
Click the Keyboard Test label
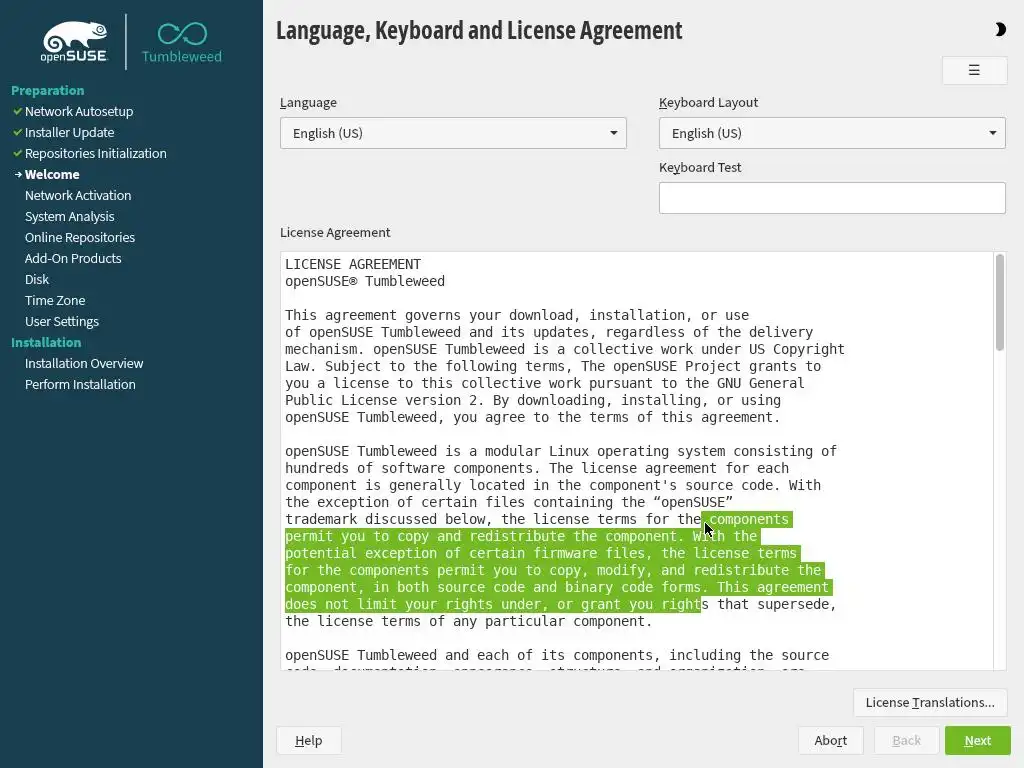(700, 167)
